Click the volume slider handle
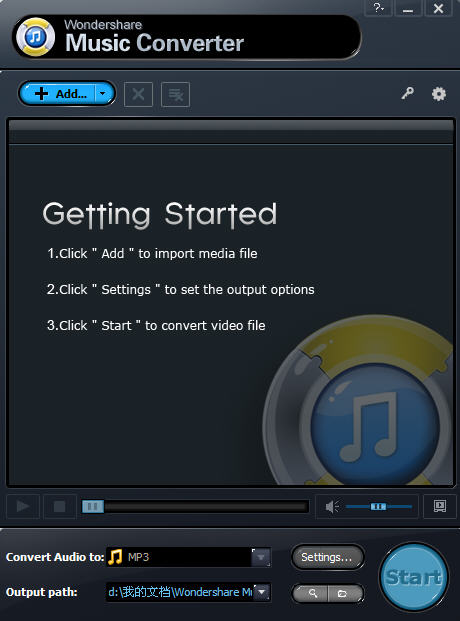 point(378,506)
